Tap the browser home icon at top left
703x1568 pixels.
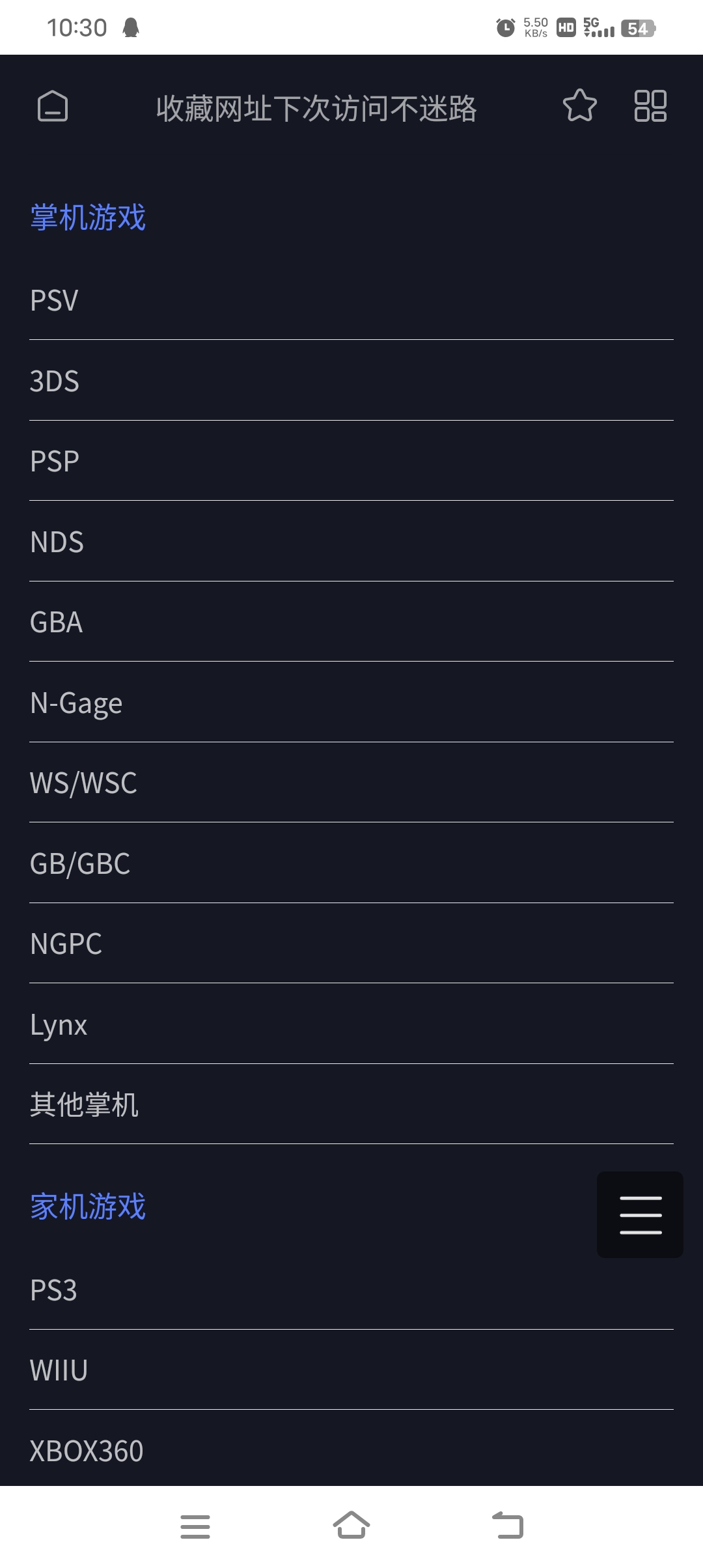point(53,106)
